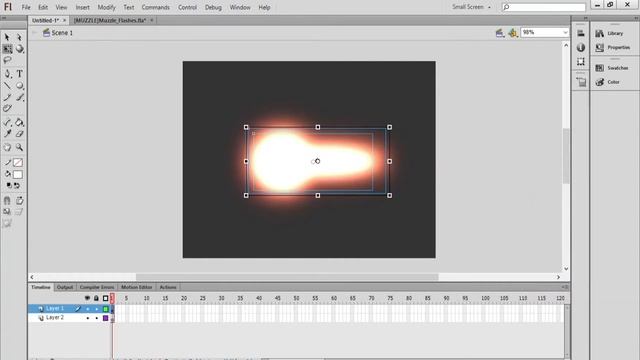Open the Align panel icon
Viewport: 640px width, 360px height.
click(581, 33)
